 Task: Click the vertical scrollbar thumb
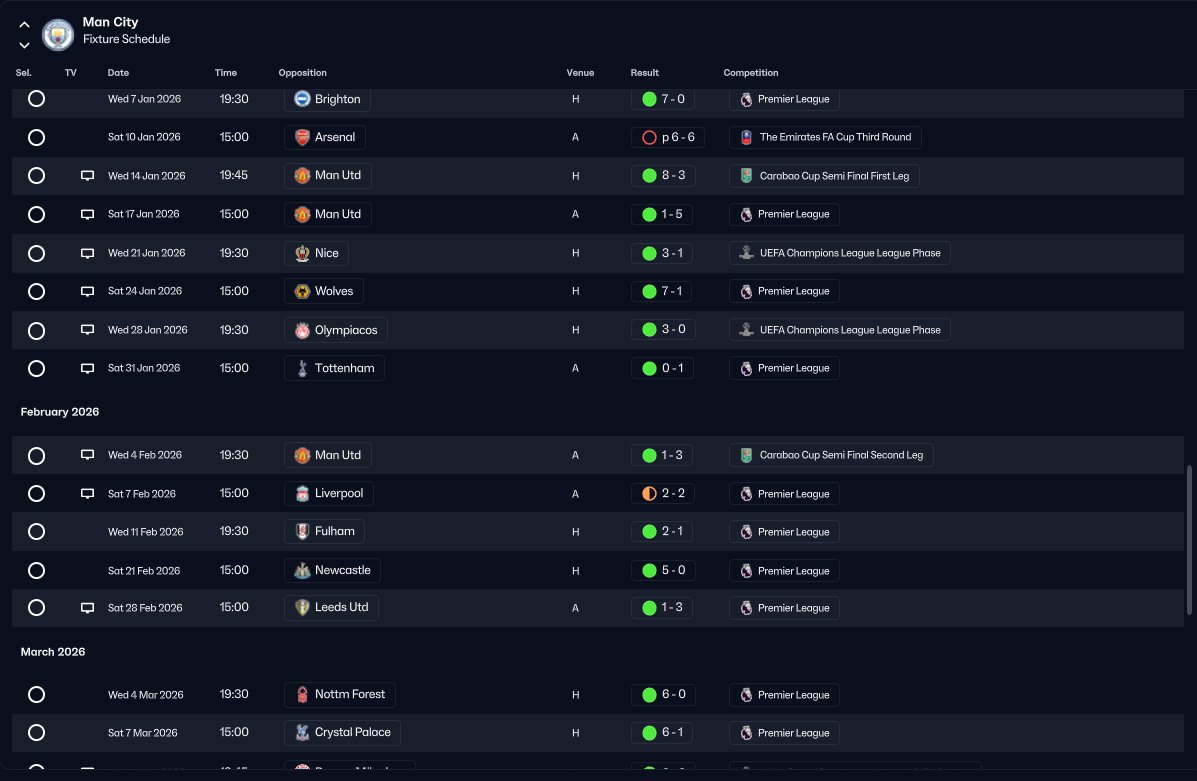pyautogui.click(x=1189, y=539)
